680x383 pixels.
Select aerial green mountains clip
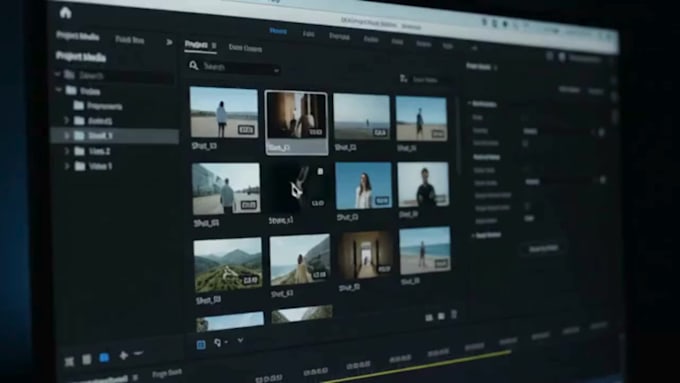point(228,265)
